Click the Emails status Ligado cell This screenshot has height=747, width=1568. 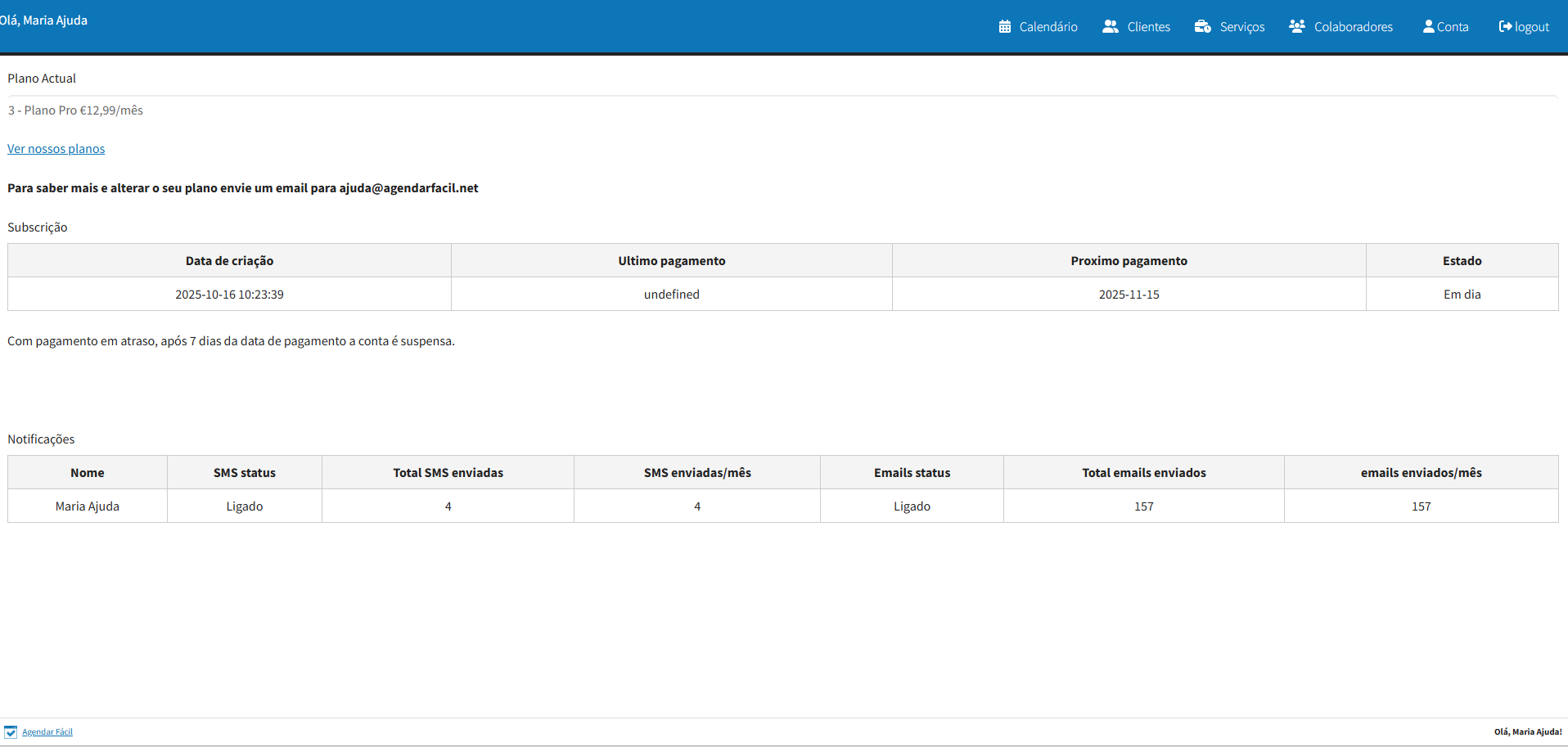coord(912,506)
